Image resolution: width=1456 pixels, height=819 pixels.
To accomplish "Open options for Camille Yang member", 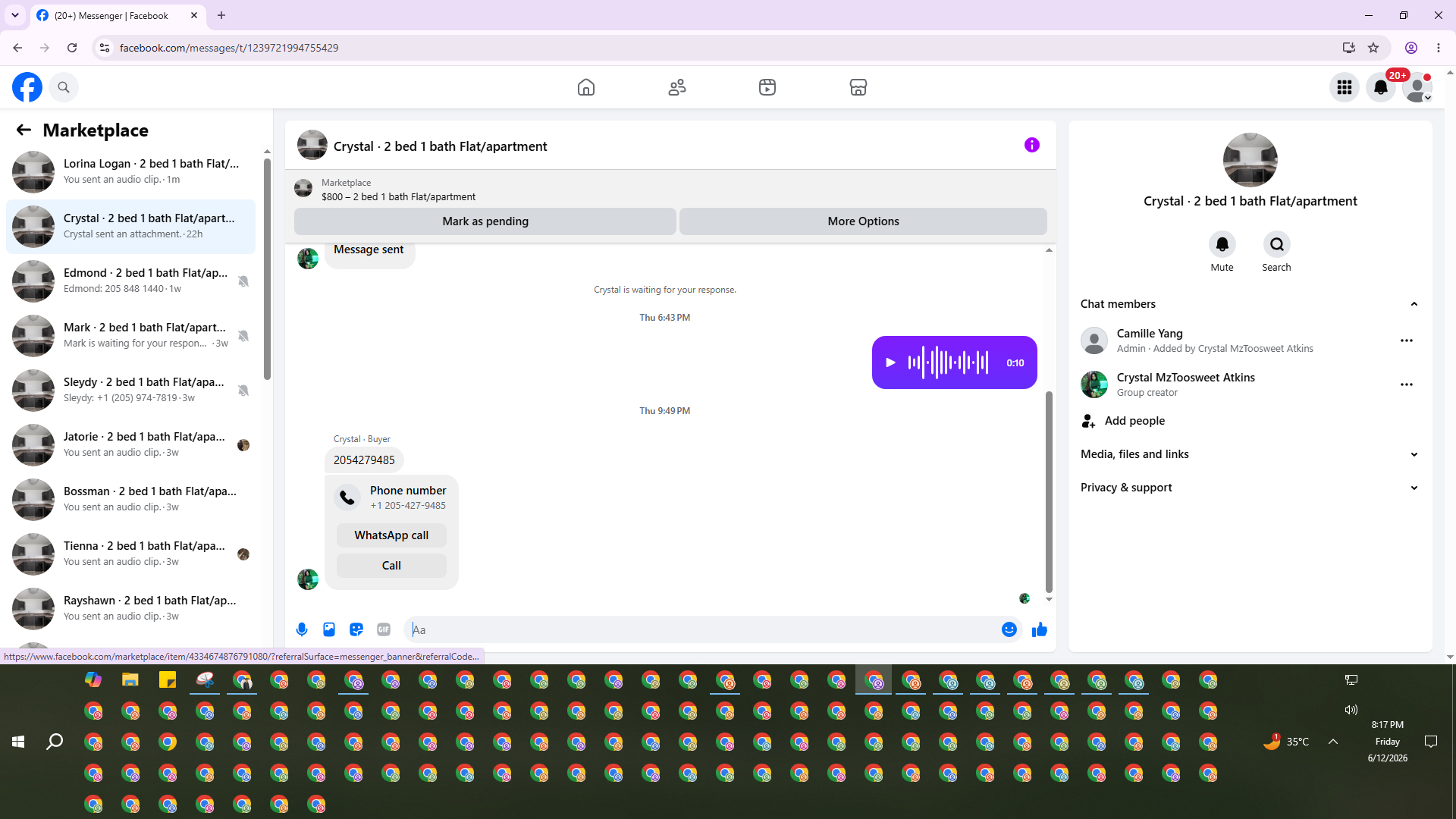I will (x=1407, y=340).
